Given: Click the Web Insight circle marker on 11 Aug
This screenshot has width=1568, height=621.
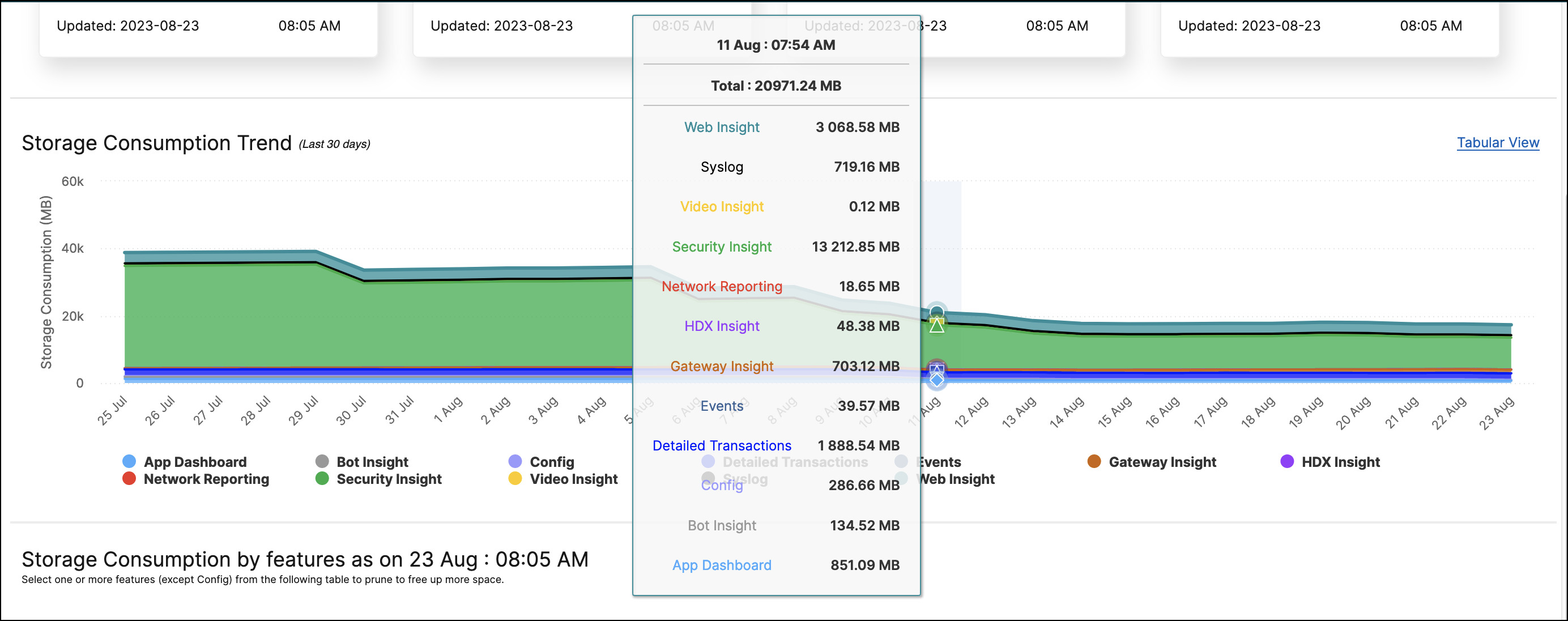Looking at the screenshot, I should 937,312.
